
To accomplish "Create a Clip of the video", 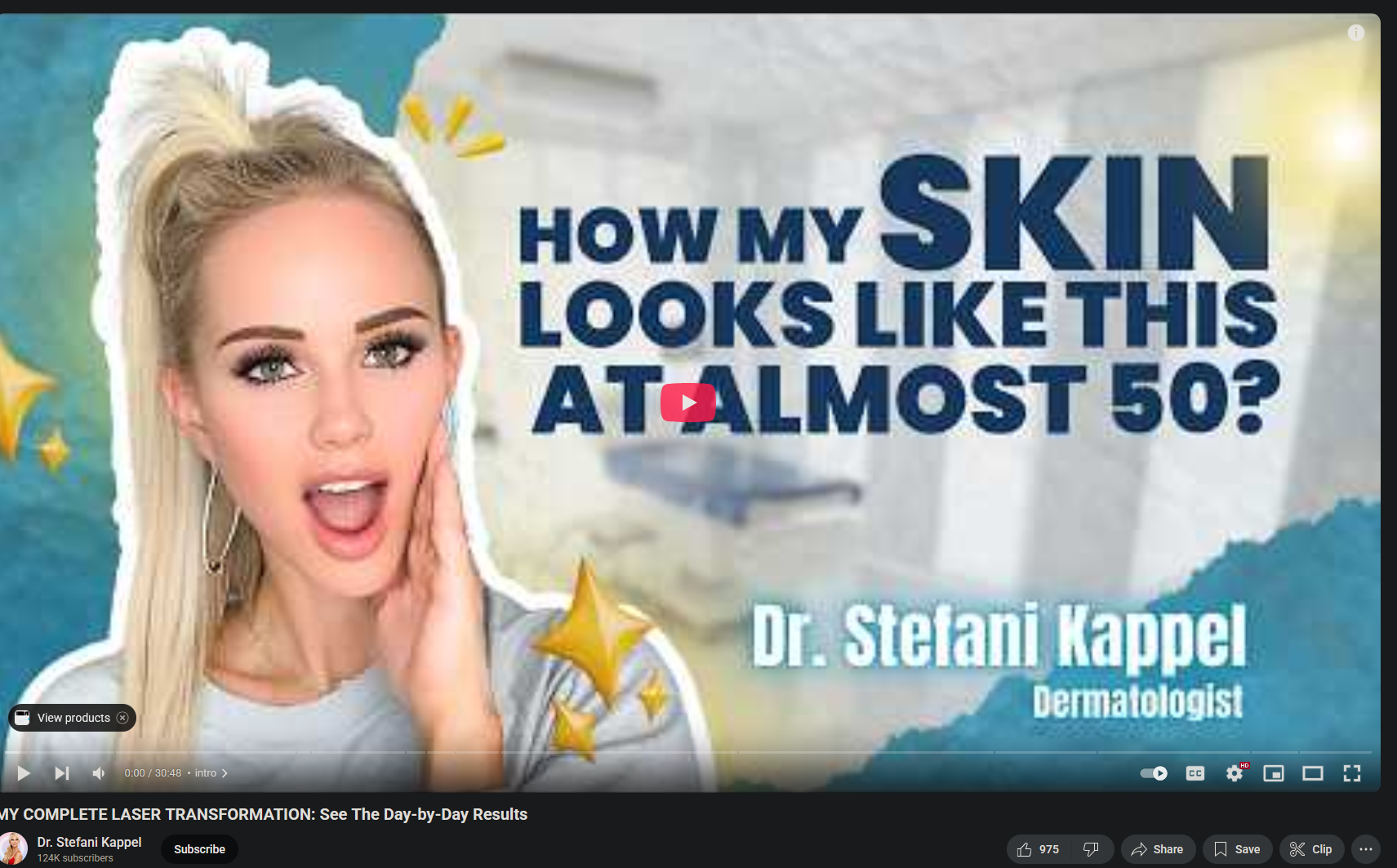I will [1311, 849].
